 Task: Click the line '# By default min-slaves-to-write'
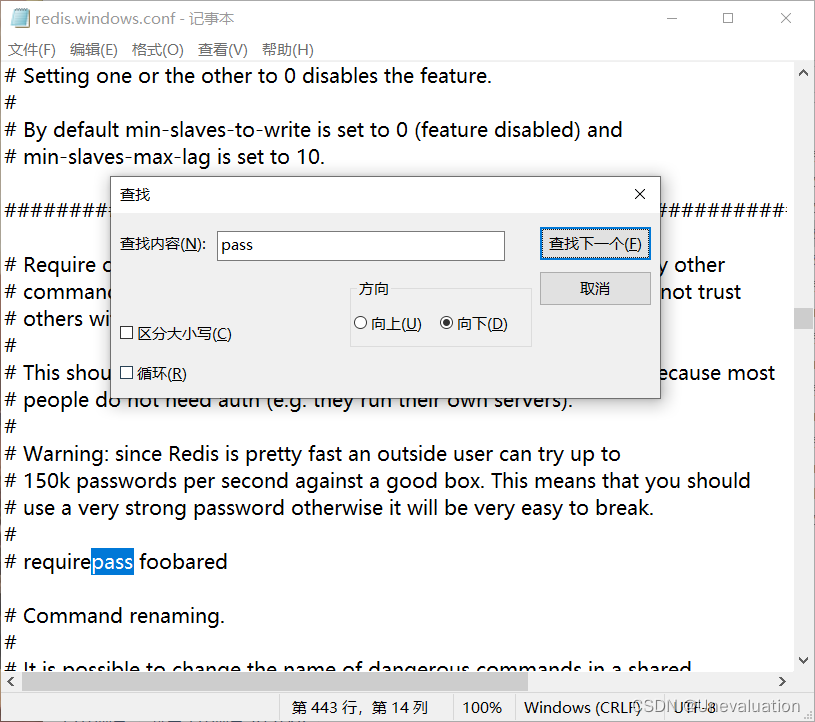click(x=313, y=130)
